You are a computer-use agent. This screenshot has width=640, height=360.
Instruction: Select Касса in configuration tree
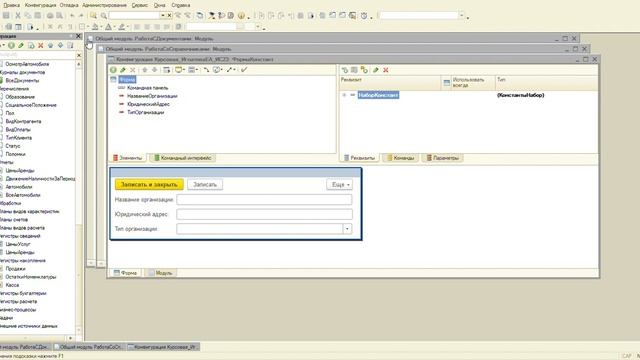(12, 285)
